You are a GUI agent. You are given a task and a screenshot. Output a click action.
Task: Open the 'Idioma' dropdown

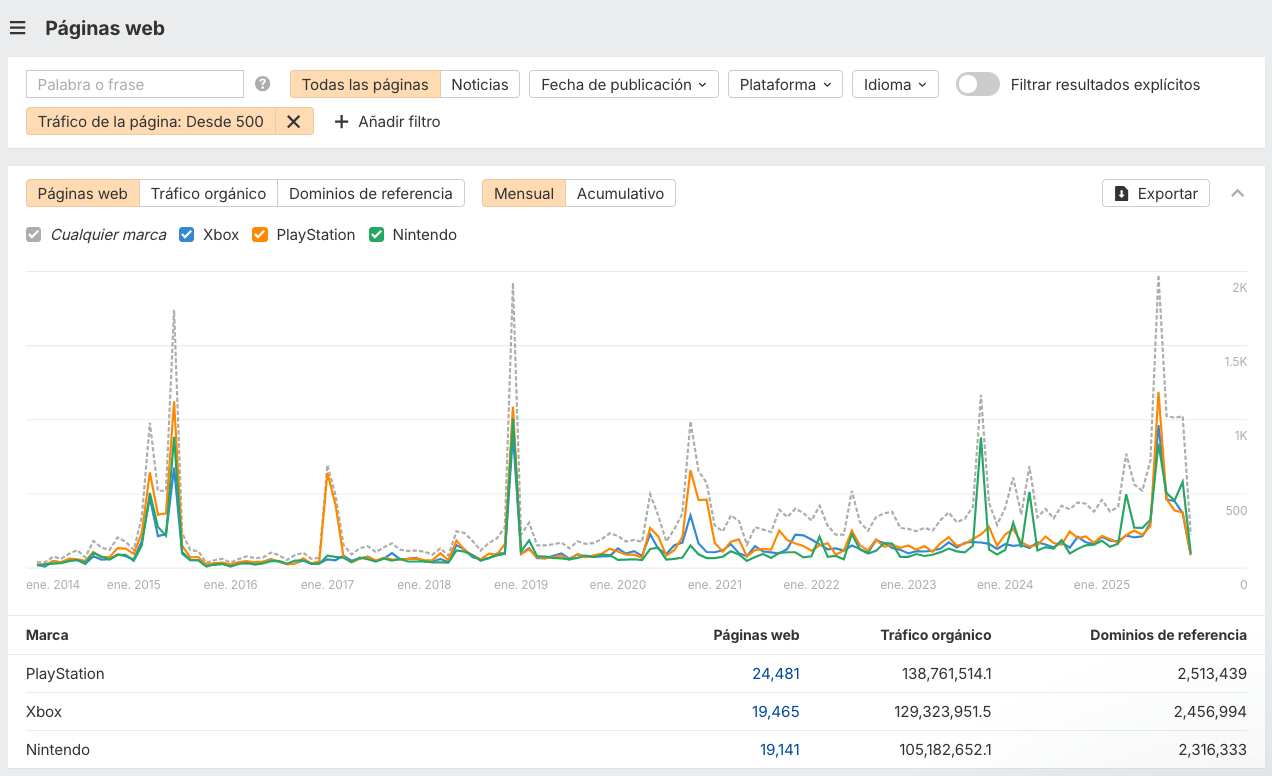click(x=894, y=84)
